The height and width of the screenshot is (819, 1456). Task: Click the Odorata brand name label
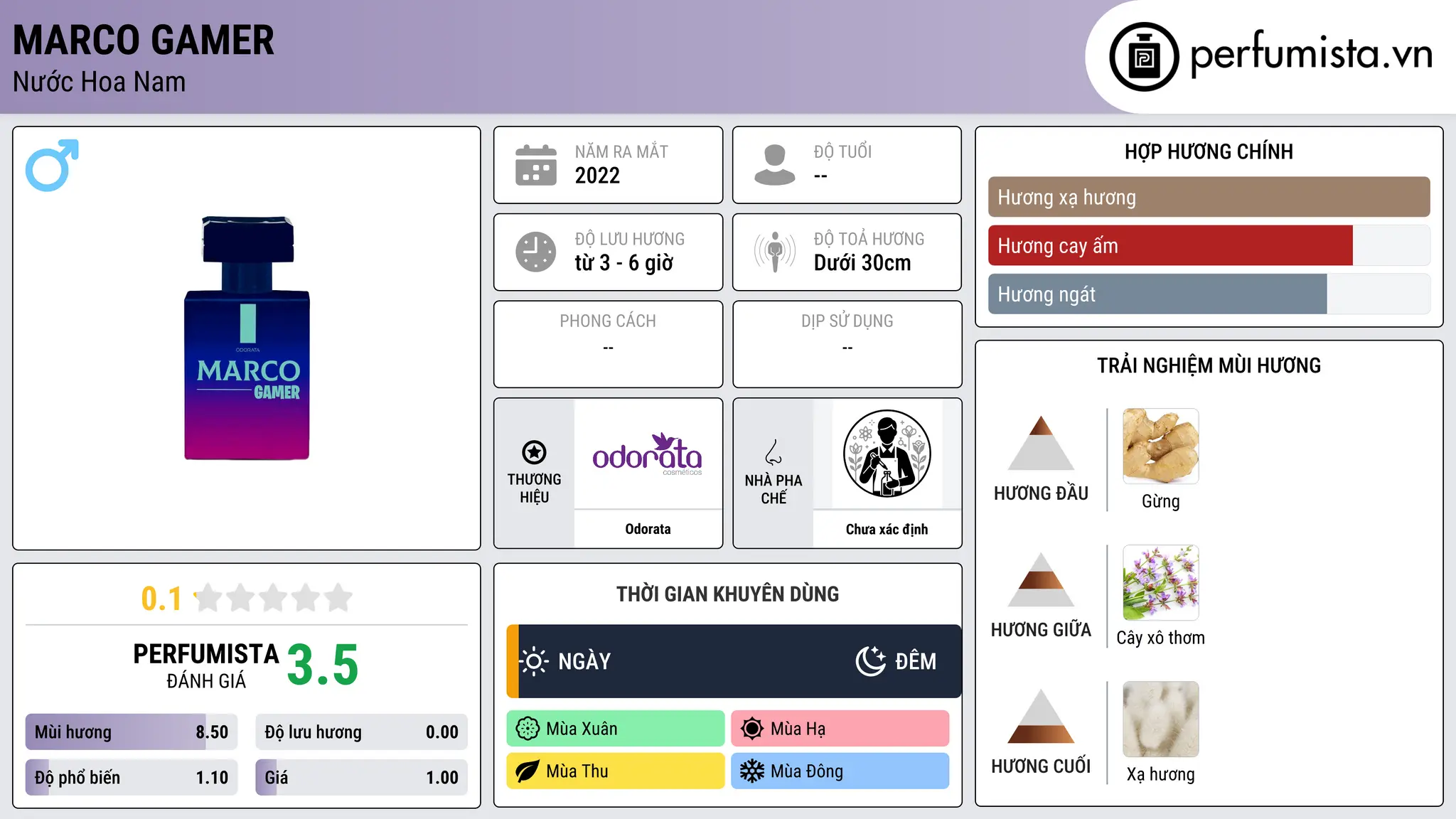point(648,529)
